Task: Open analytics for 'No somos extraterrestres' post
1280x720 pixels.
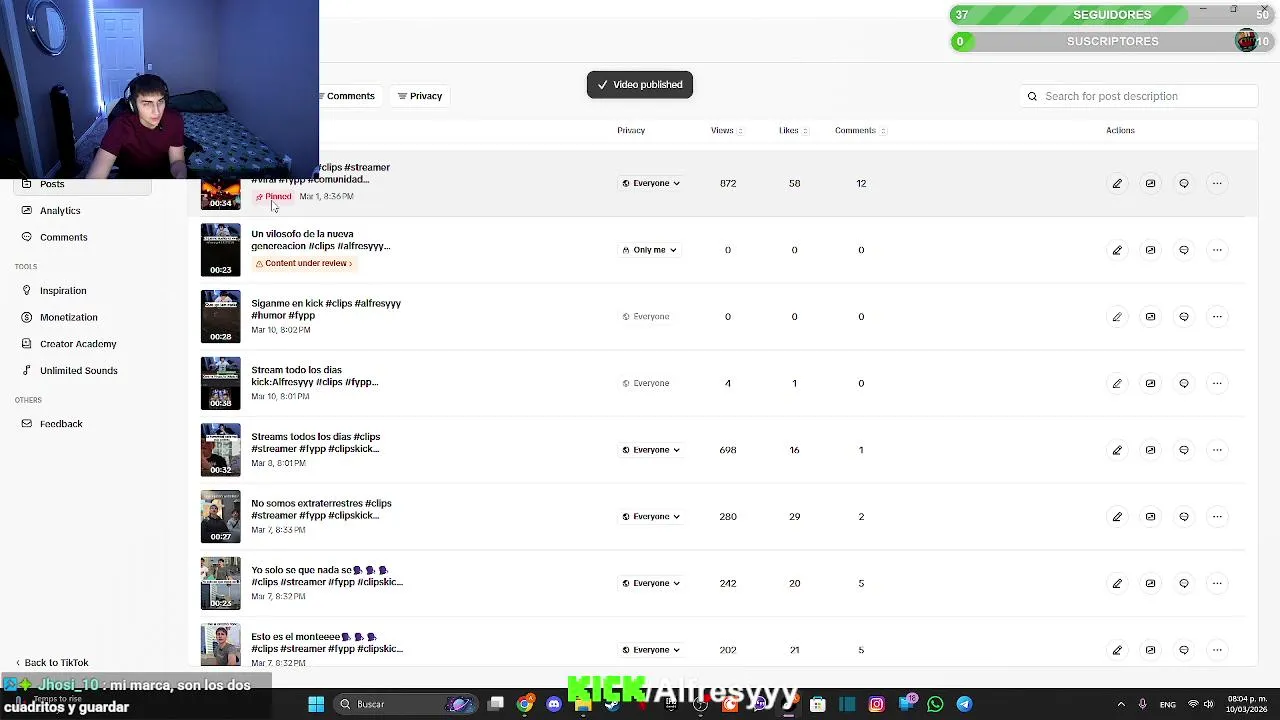Action: tap(1150, 517)
